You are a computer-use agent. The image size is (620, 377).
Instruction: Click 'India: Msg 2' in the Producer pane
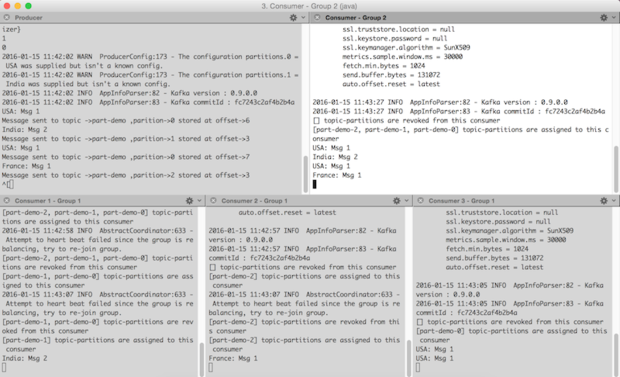(x=25, y=130)
